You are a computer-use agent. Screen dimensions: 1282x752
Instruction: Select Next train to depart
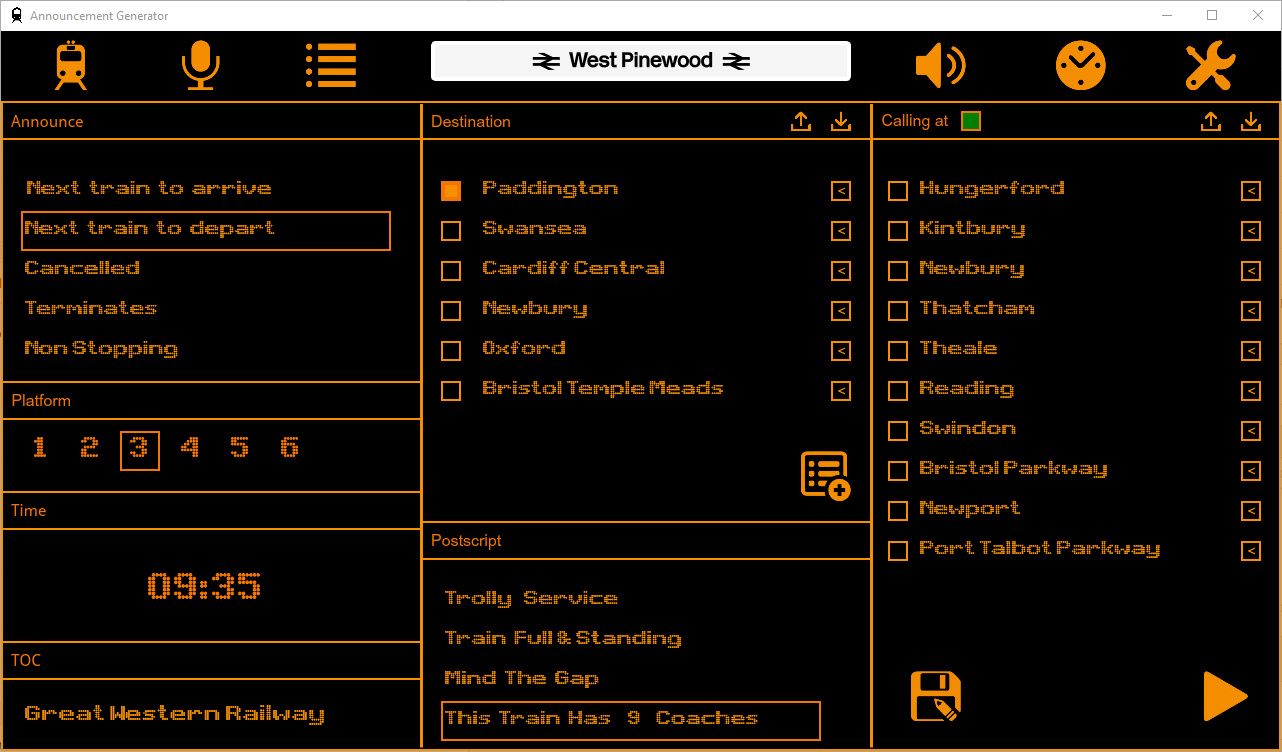coord(206,230)
